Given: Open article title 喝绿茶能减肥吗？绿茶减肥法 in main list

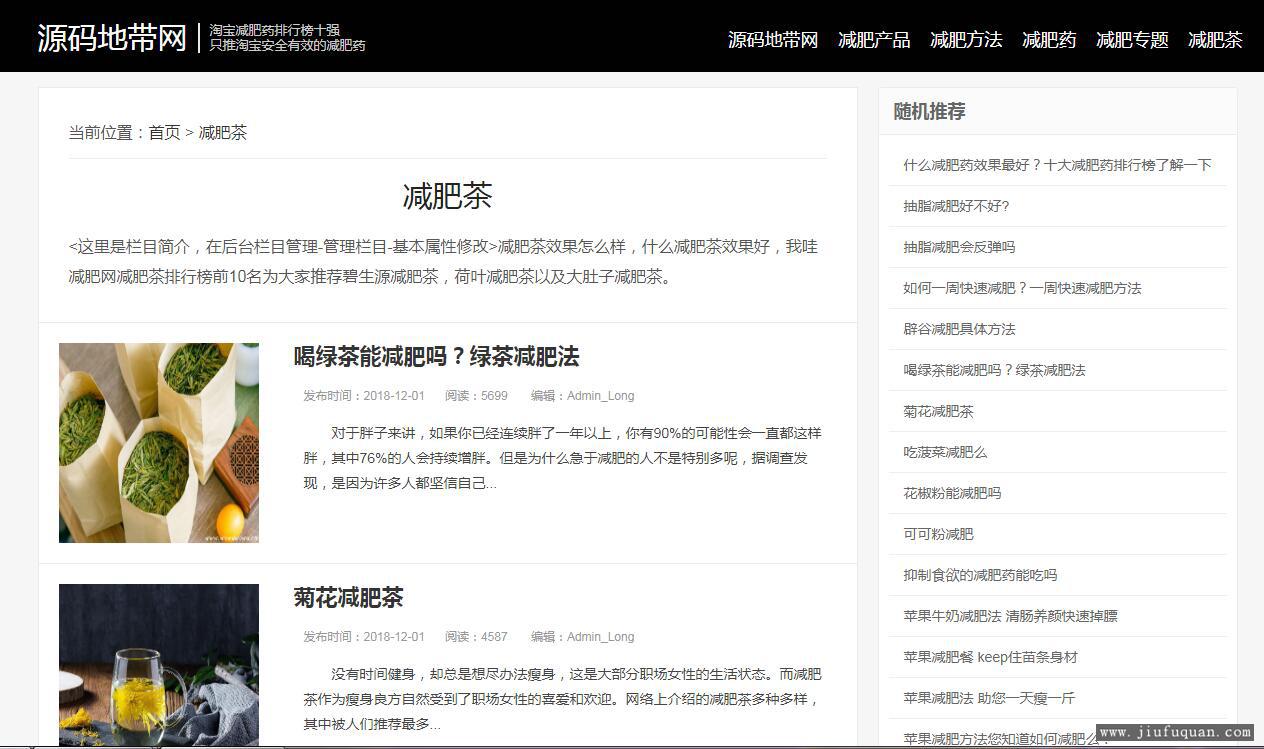Looking at the screenshot, I should (x=436, y=357).
